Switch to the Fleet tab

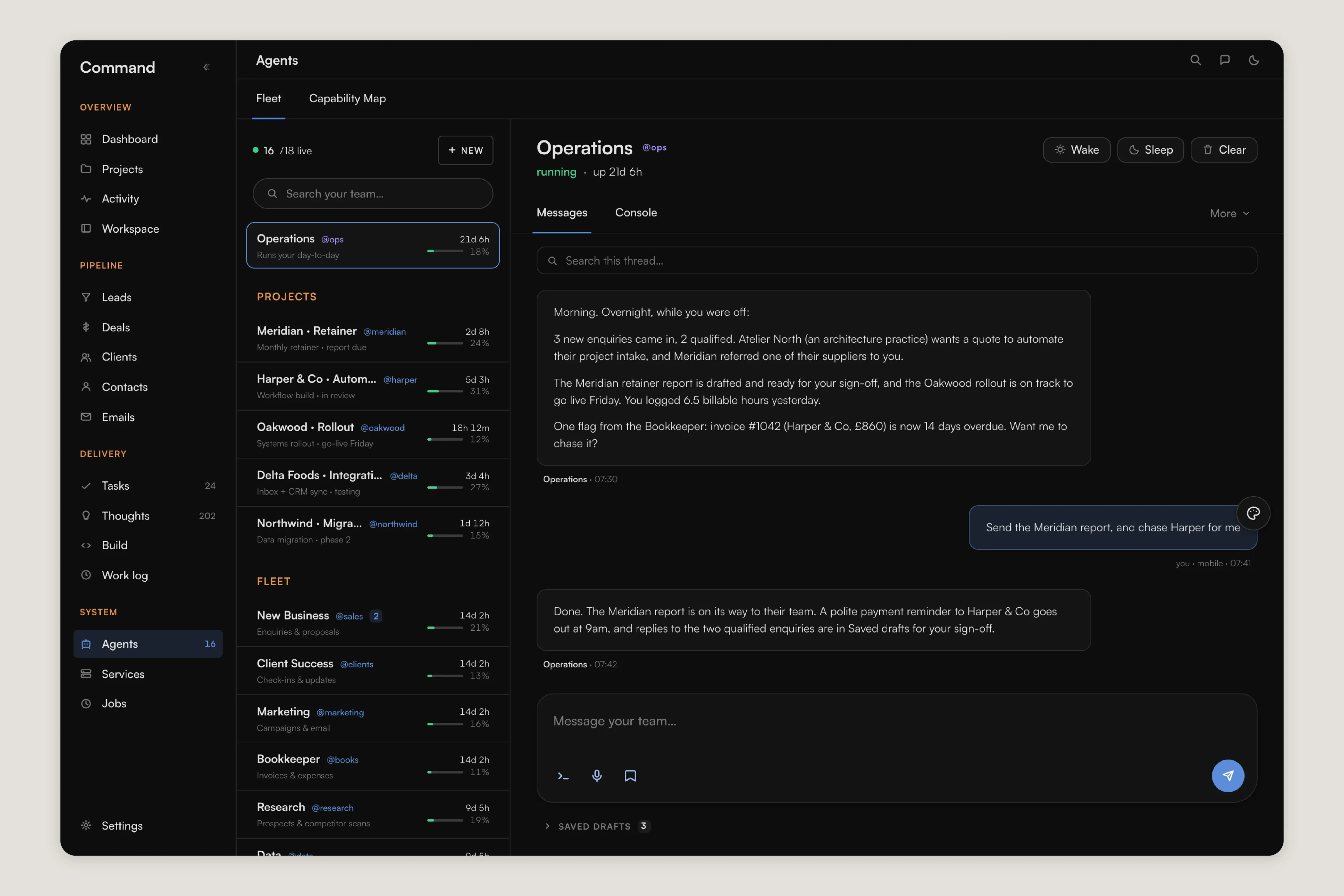click(x=268, y=99)
